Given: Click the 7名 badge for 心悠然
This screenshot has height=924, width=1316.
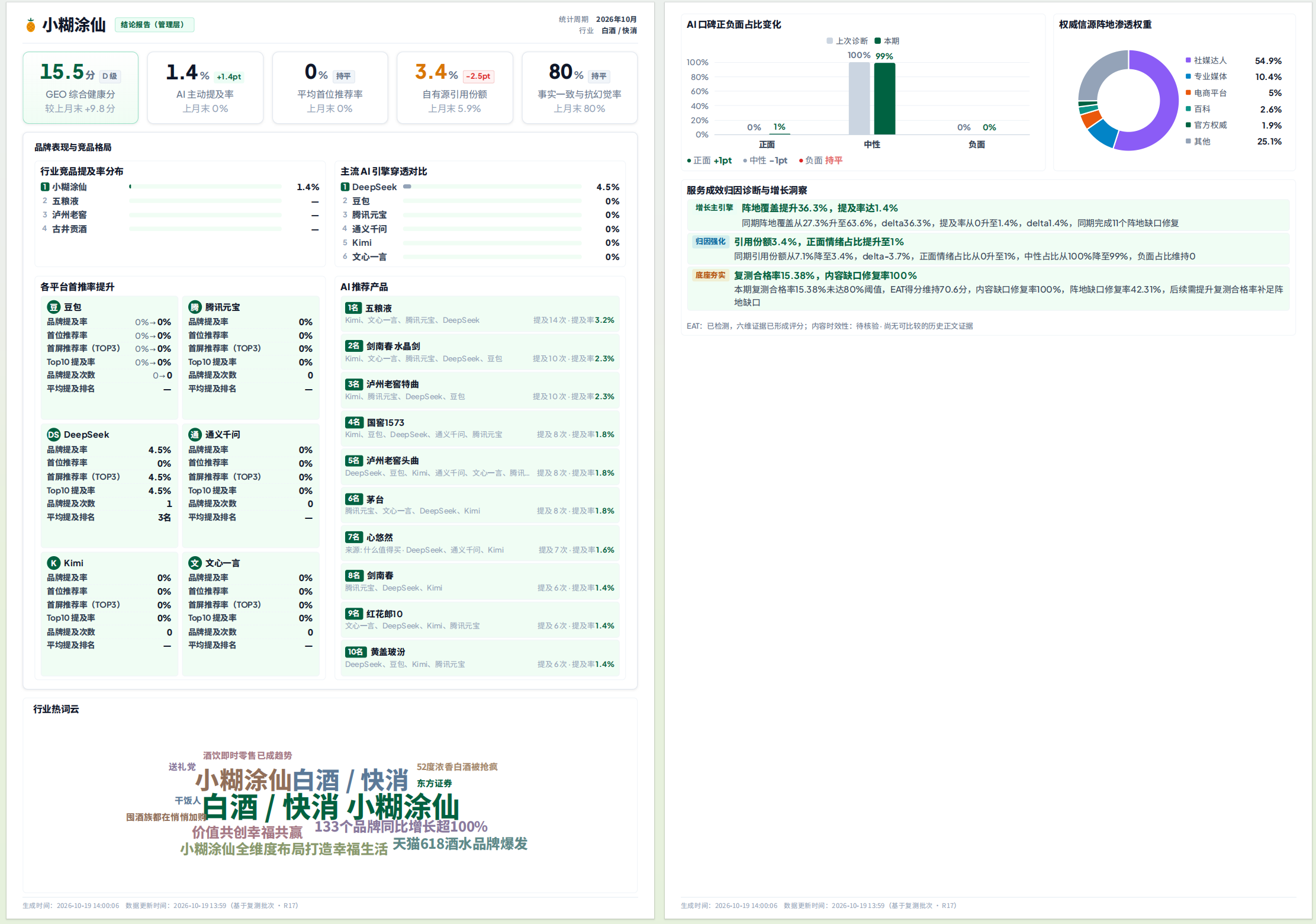Looking at the screenshot, I should coord(353,537).
